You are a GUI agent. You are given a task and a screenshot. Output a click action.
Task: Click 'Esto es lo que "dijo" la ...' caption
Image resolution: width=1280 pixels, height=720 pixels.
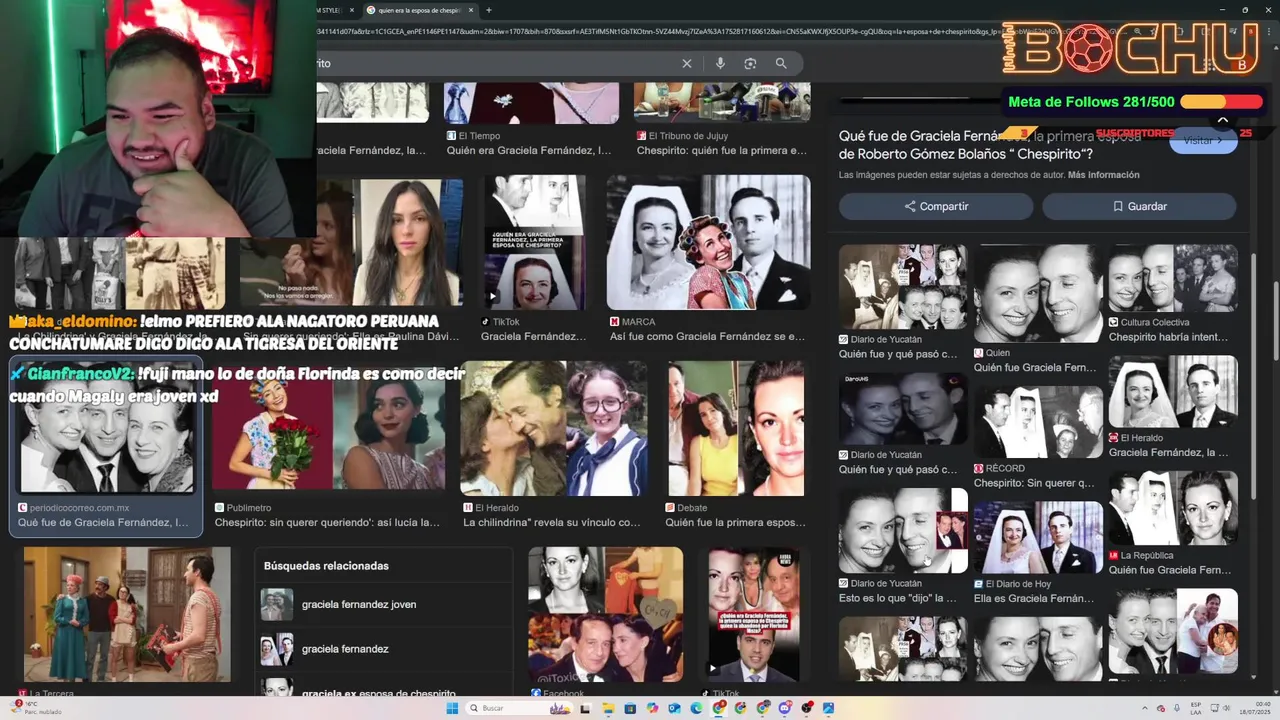point(897,598)
